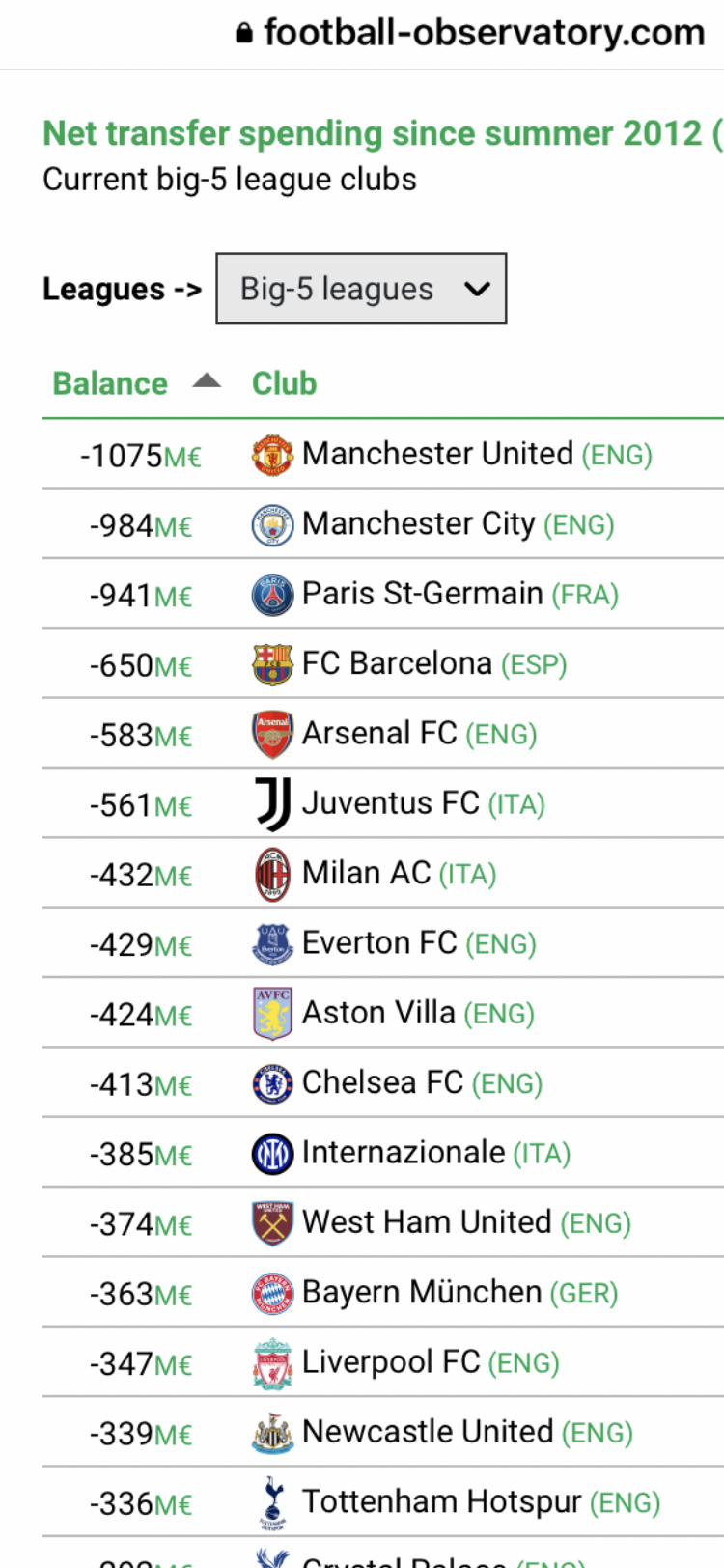Click the Tottenham Hotspur cockerel logo

tap(272, 1502)
